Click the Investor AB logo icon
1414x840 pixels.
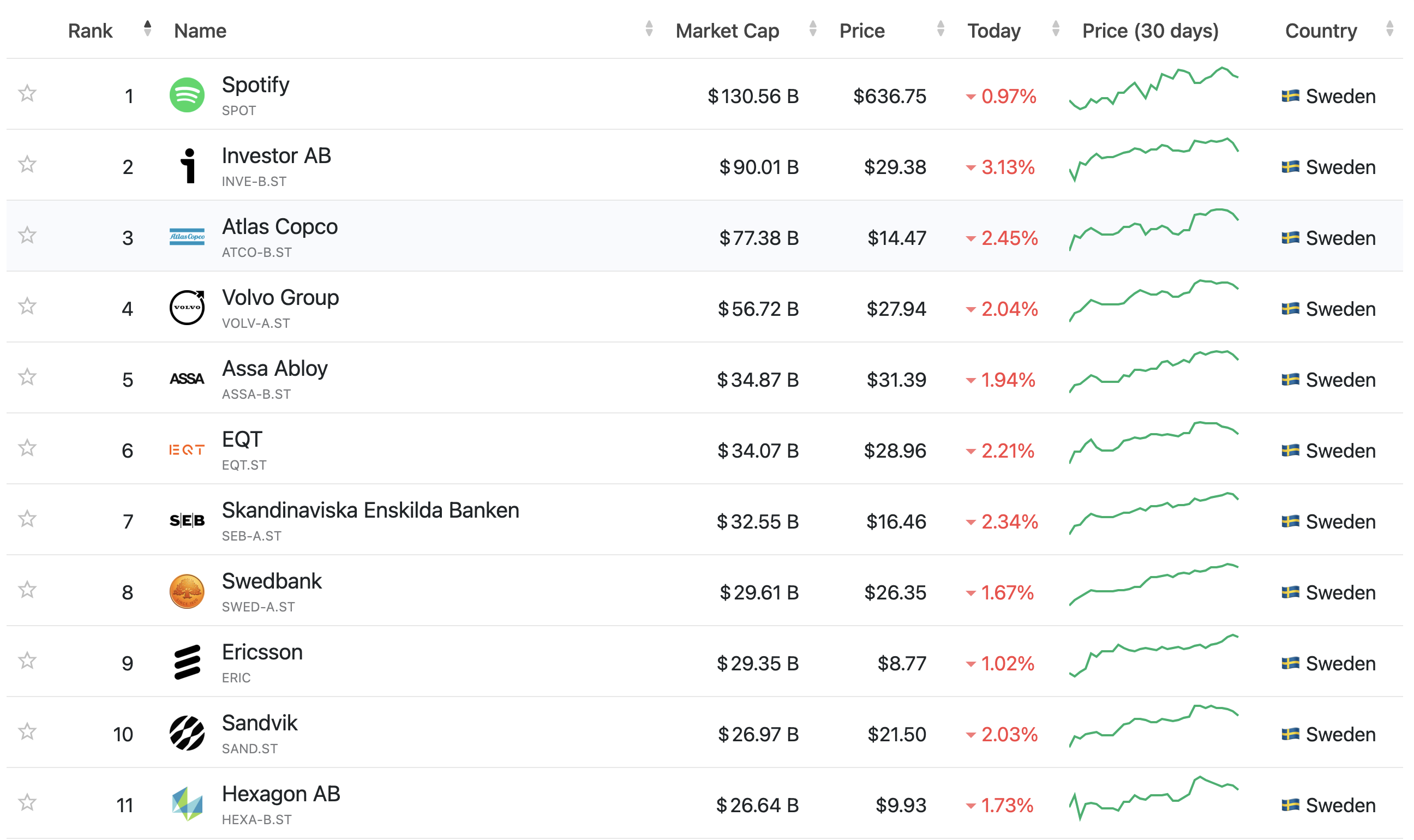click(188, 166)
